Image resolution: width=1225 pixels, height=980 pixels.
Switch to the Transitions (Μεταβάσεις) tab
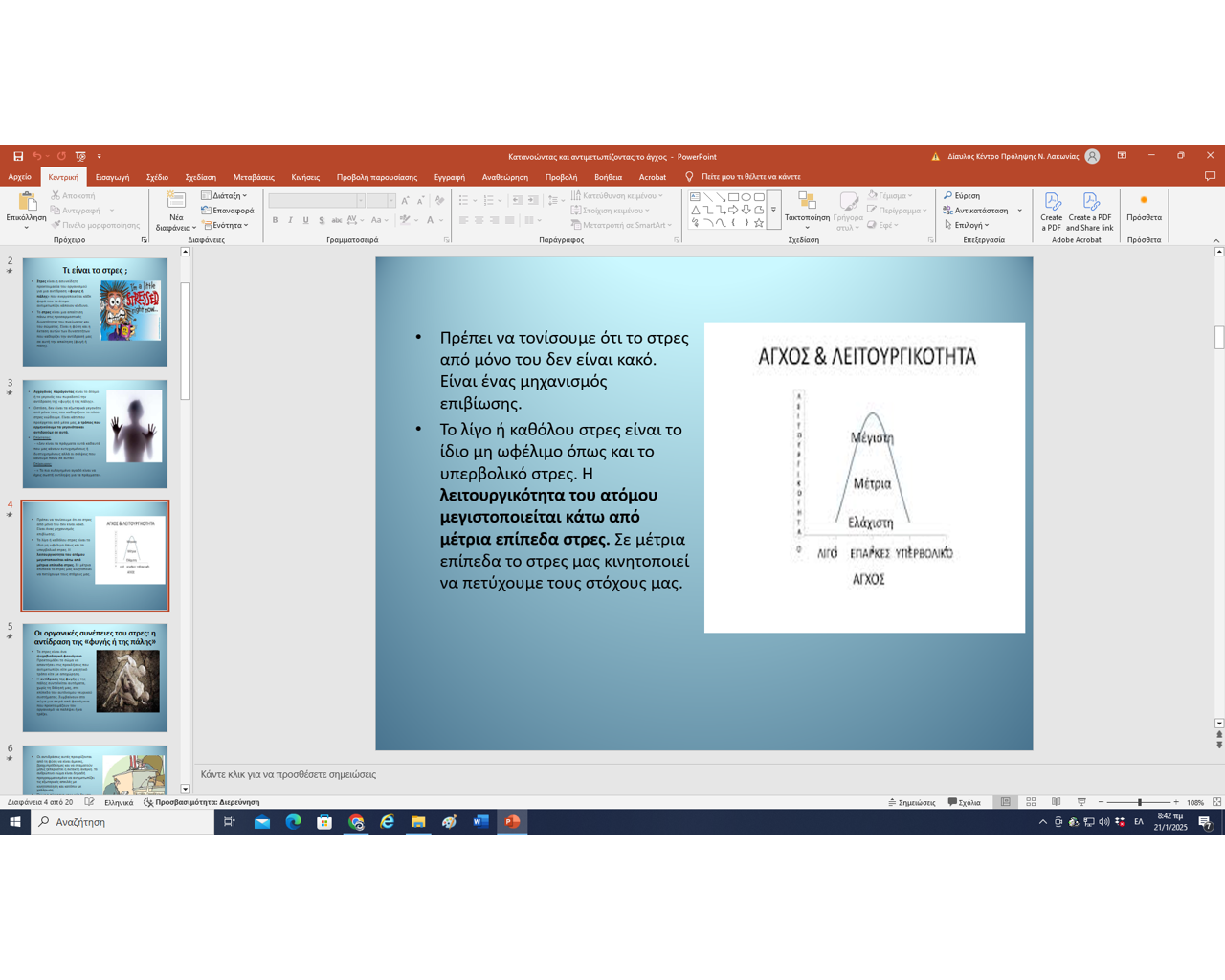pyautogui.click(x=254, y=177)
